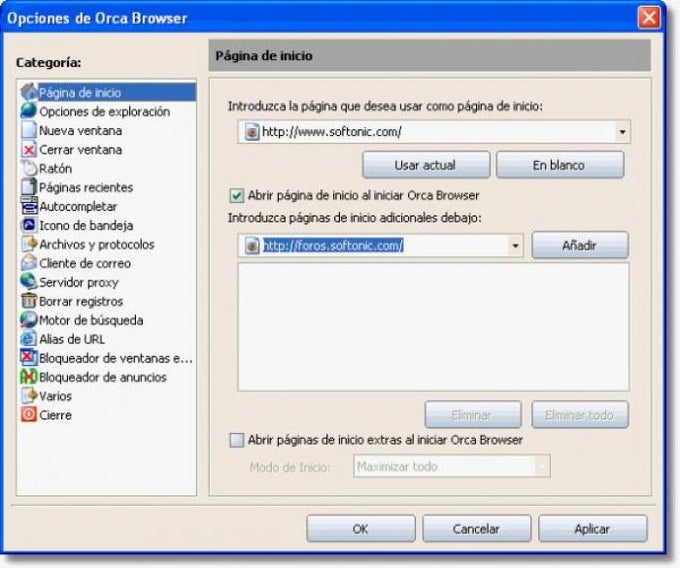Uncheck Abrir página de inicio al iniciar Orca Browser
The image size is (680, 568).
[236, 196]
